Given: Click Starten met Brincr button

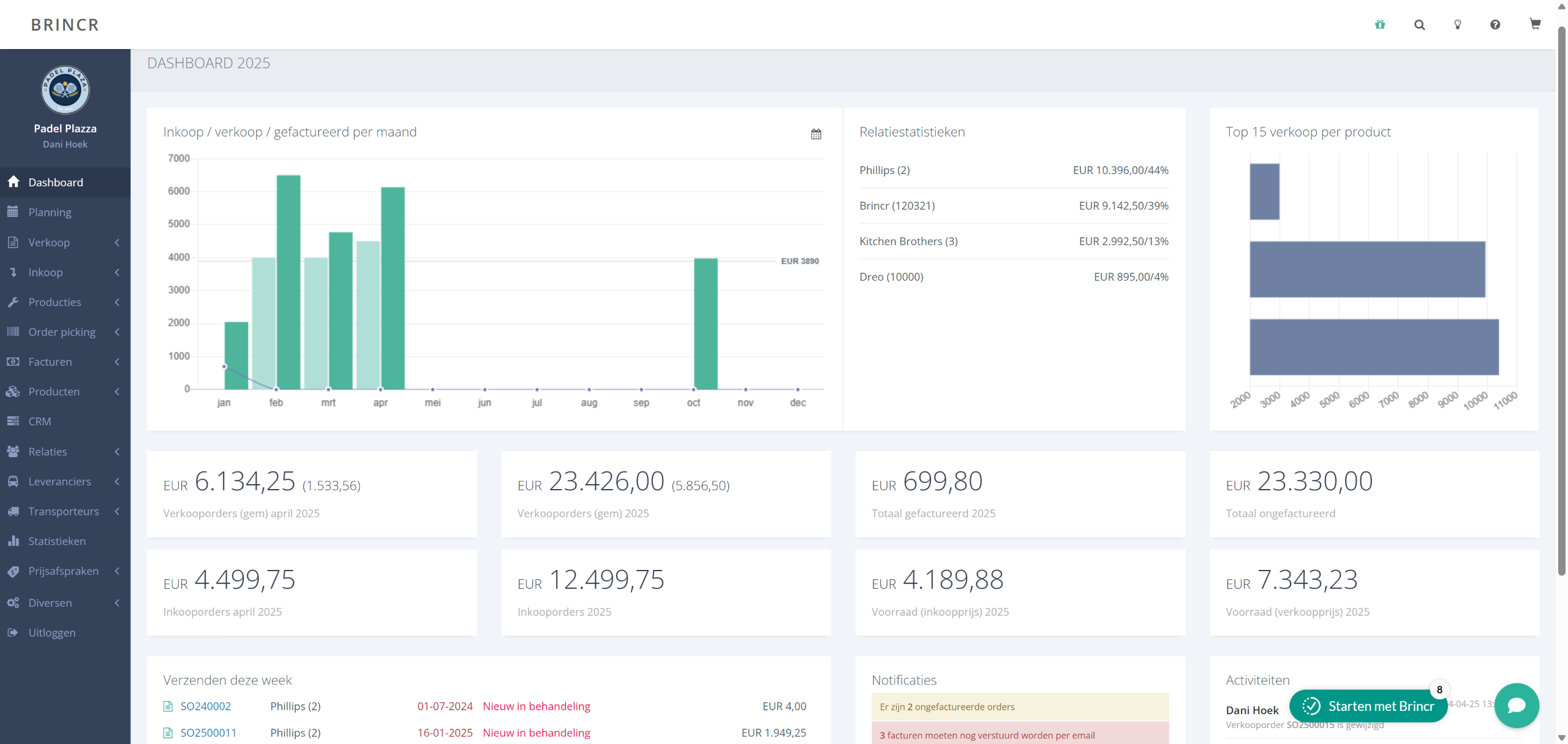Looking at the screenshot, I should click(x=1368, y=706).
